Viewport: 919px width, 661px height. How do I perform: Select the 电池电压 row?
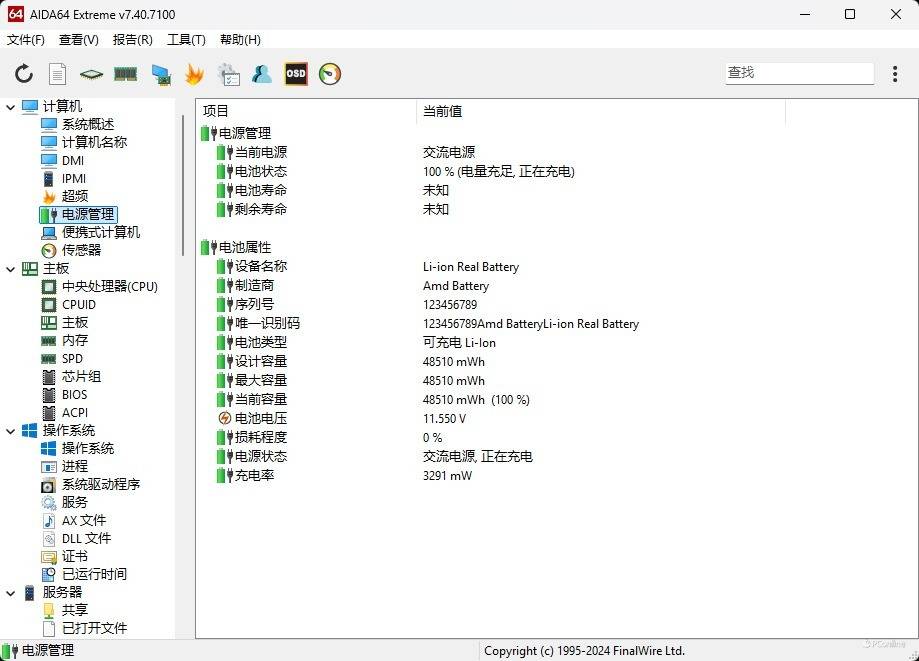point(260,418)
